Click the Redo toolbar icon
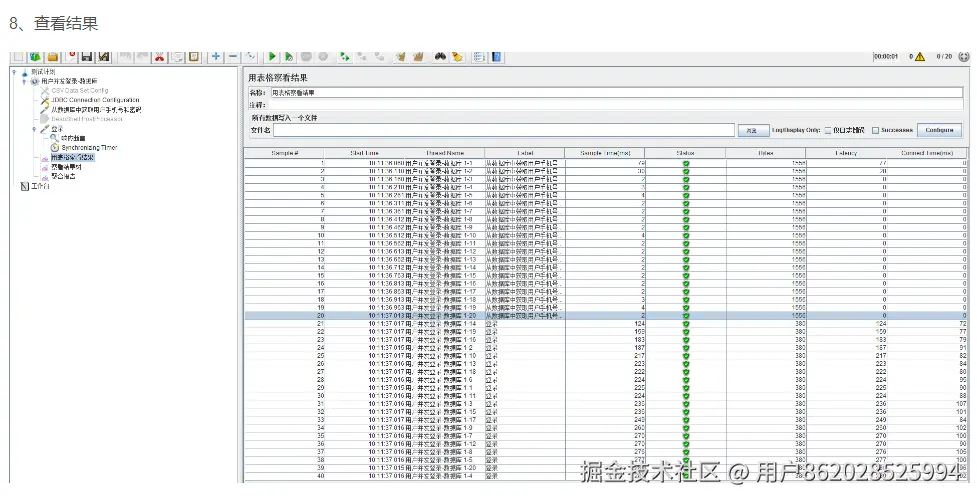The width and height of the screenshot is (977, 501). tap(143, 57)
